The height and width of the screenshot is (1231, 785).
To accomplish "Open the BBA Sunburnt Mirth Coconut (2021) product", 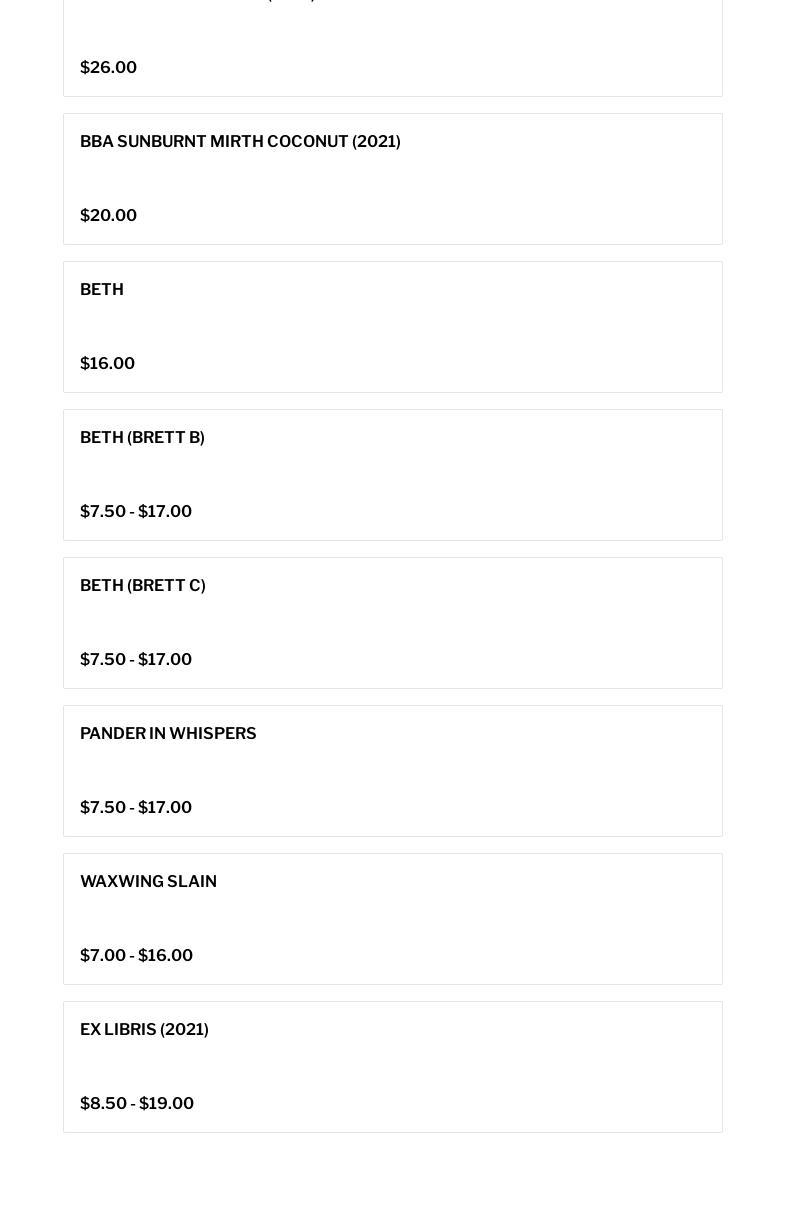I will click(x=240, y=142).
